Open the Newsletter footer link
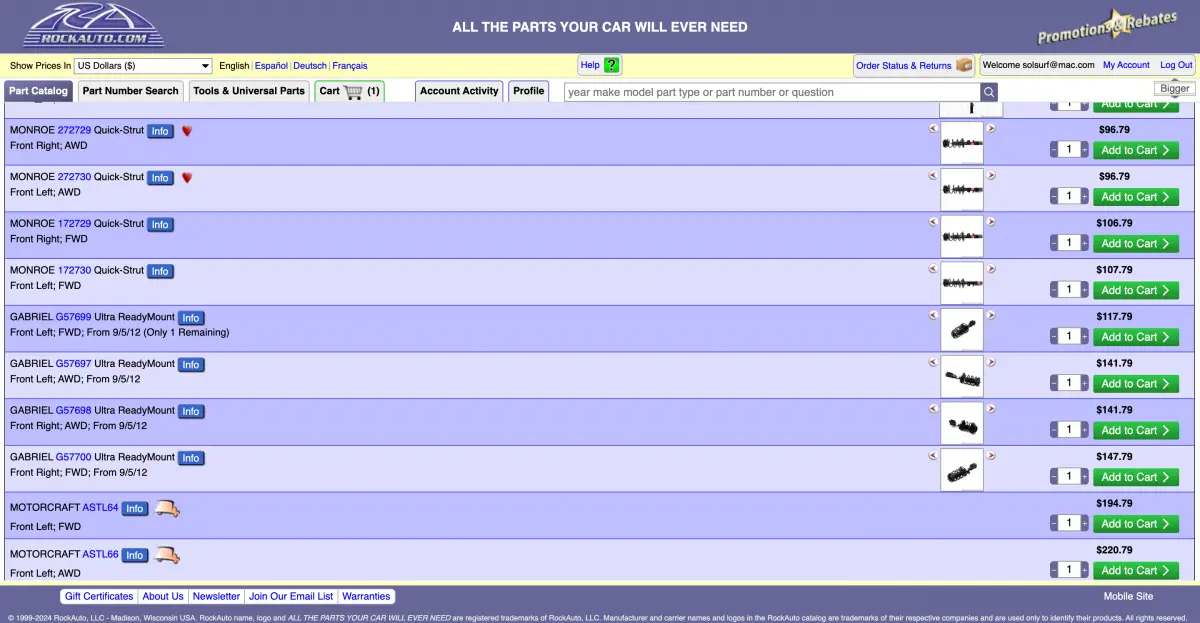Image resolution: width=1200 pixels, height=623 pixels. coord(217,597)
